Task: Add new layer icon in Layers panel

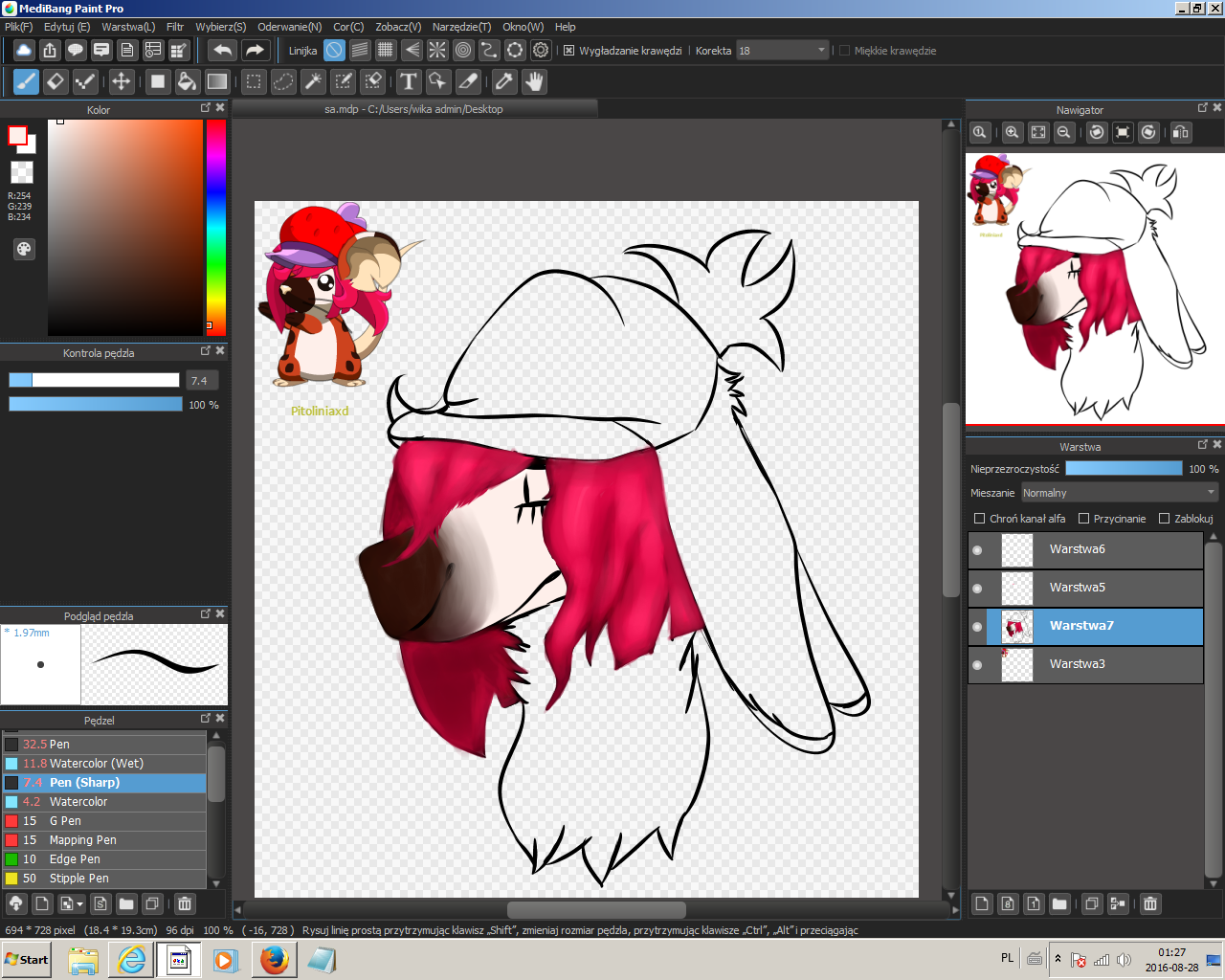Action: 981,903
